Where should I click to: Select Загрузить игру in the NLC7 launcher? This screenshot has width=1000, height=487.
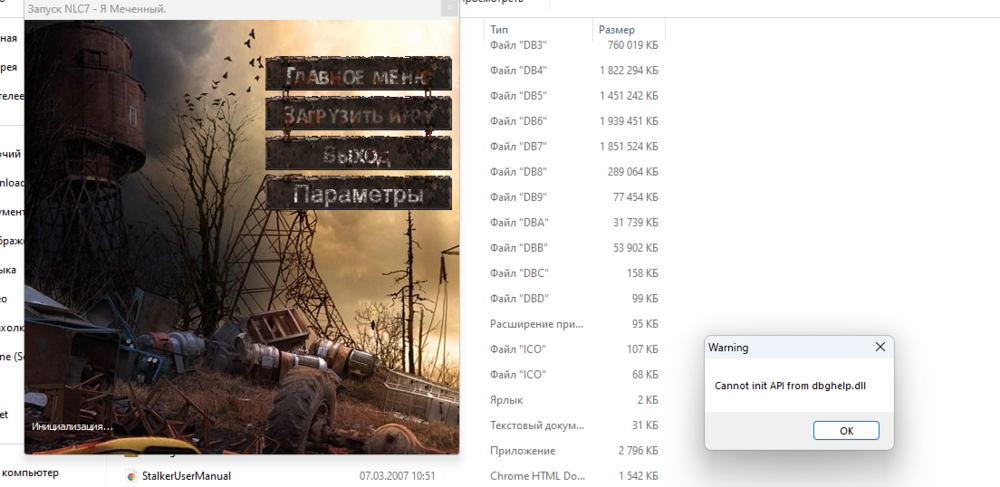coord(358,113)
